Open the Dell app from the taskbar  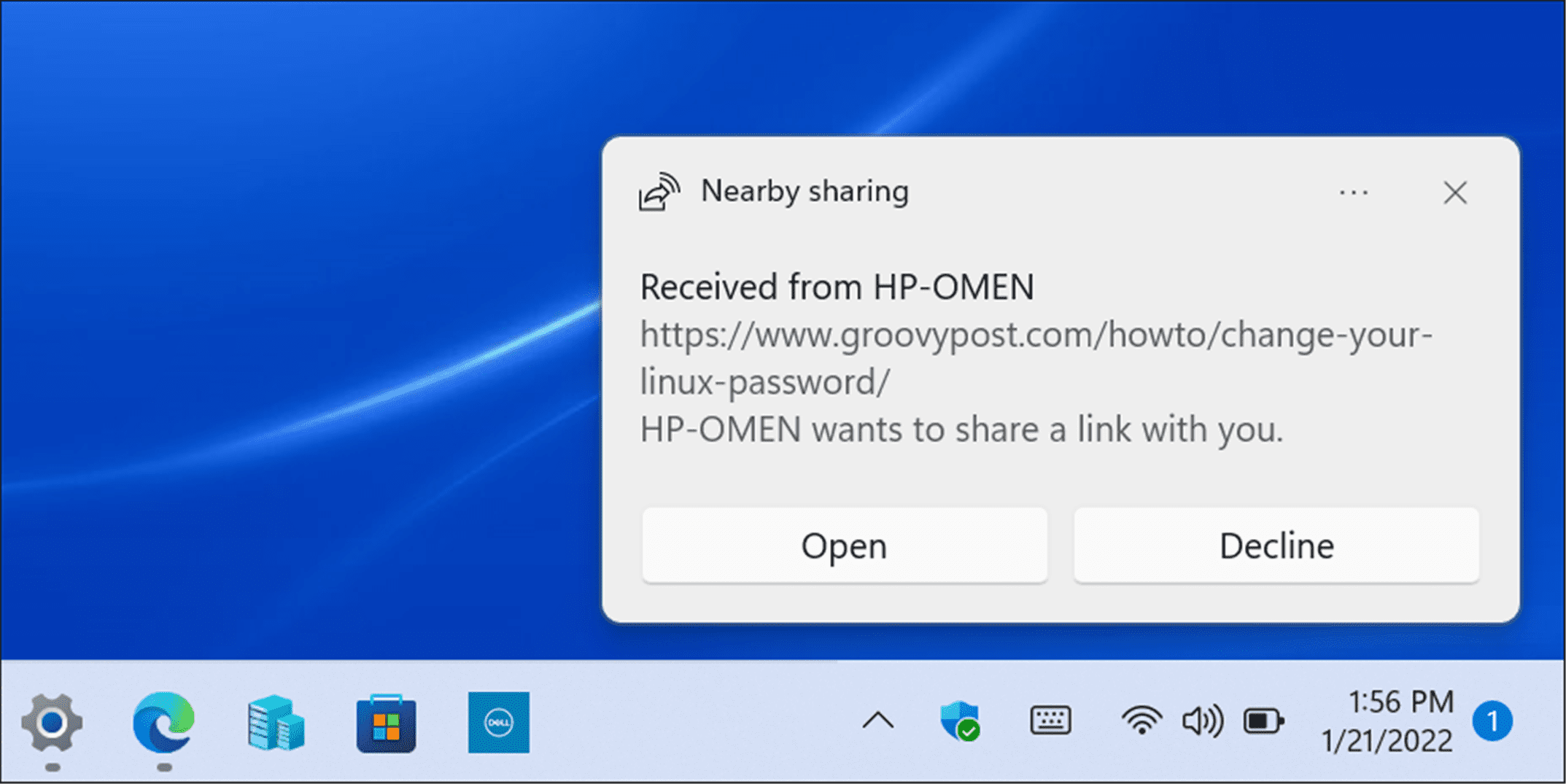[x=498, y=723]
